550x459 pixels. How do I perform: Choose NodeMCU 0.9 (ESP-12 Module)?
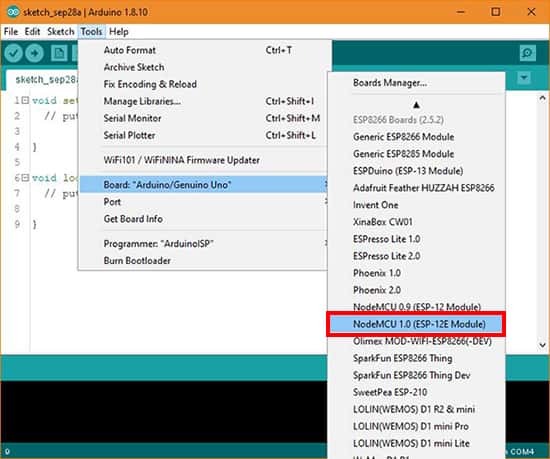click(x=416, y=306)
